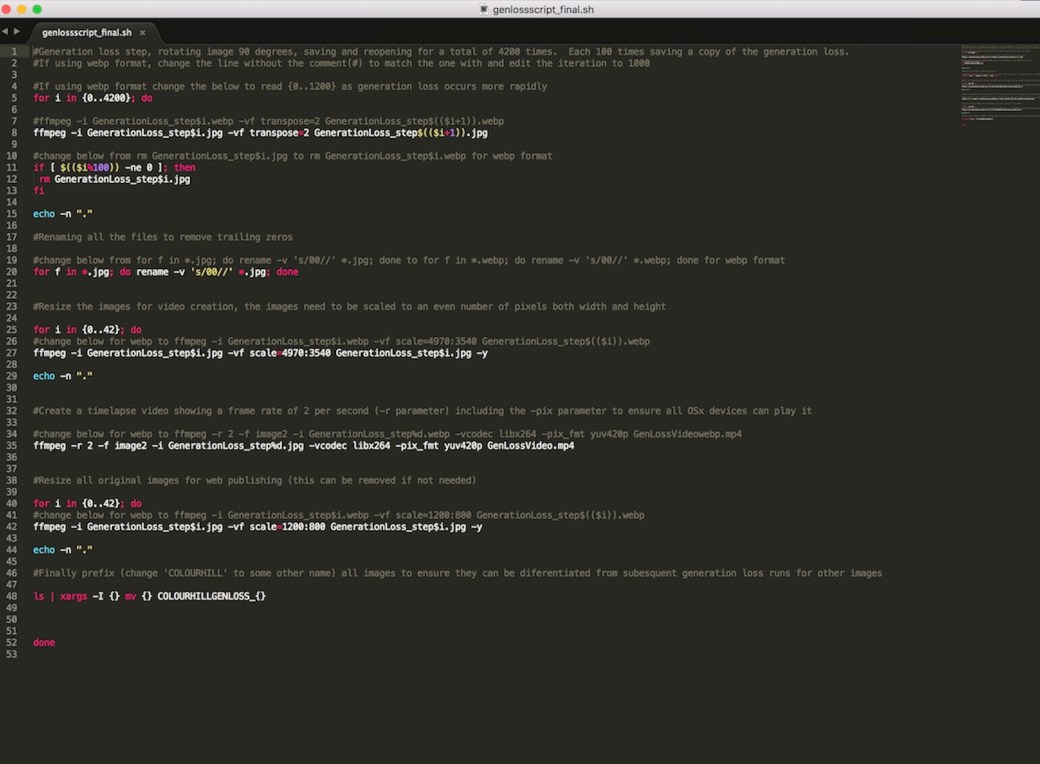Place cursor on the final done keyword

[x=44, y=642]
